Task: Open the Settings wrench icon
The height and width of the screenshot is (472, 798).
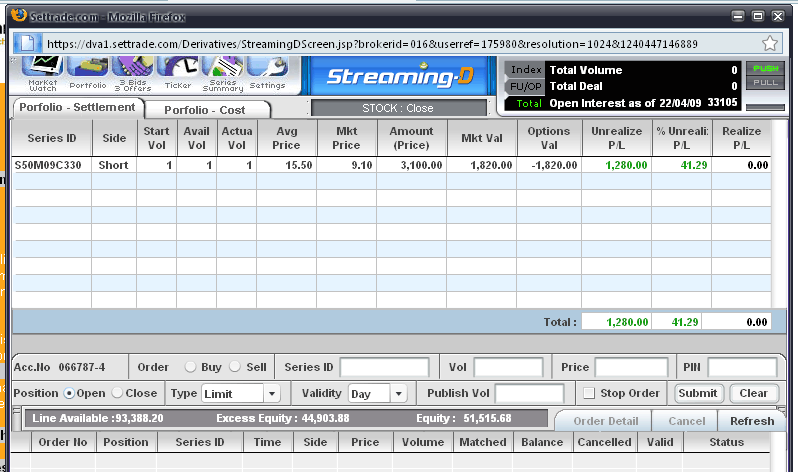Action: pyautogui.click(x=267, y=74)
